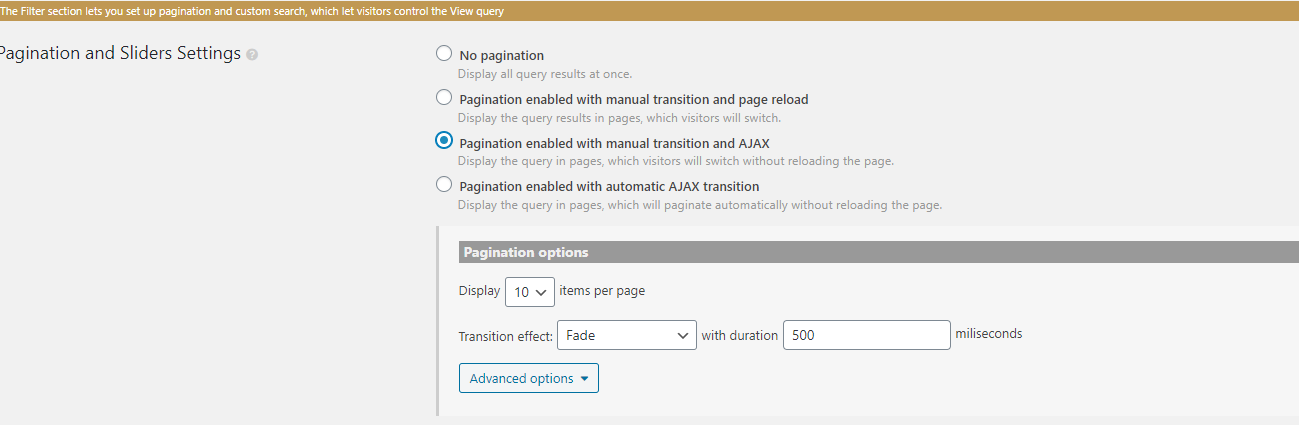Click the 'miliseconds' label after duration field

(x=989, y=334)
